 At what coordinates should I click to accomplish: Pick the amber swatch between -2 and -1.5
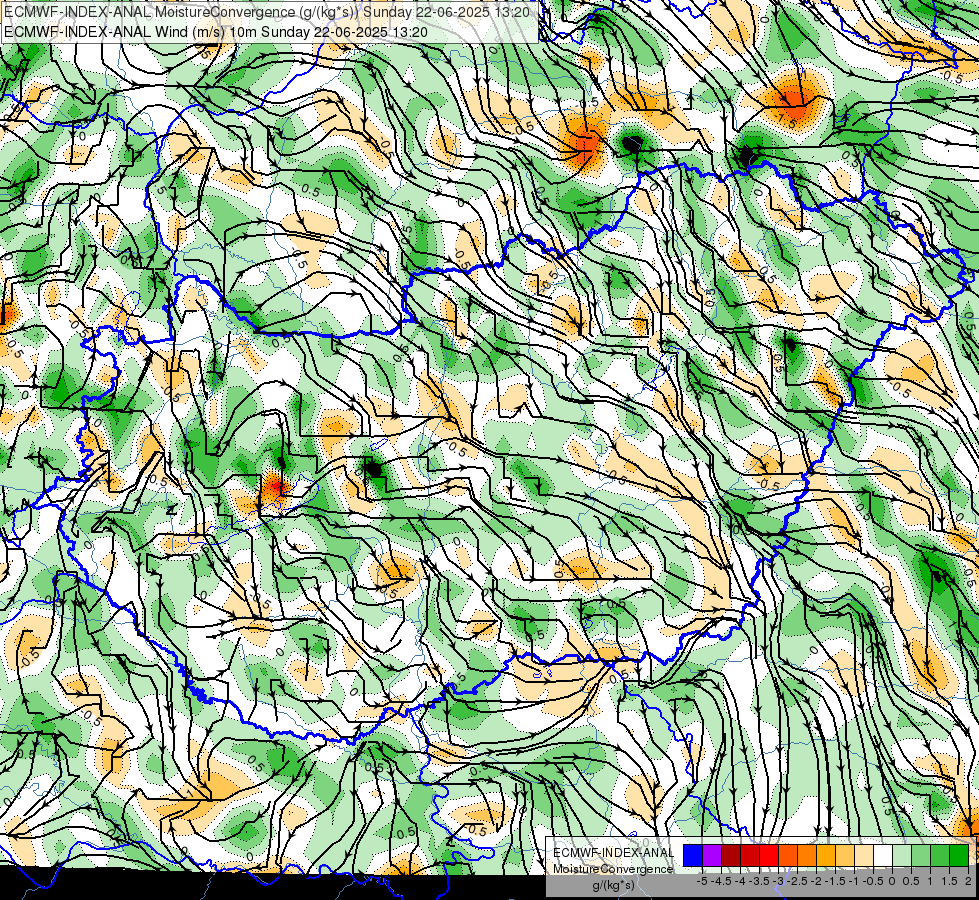click(826, 855)
